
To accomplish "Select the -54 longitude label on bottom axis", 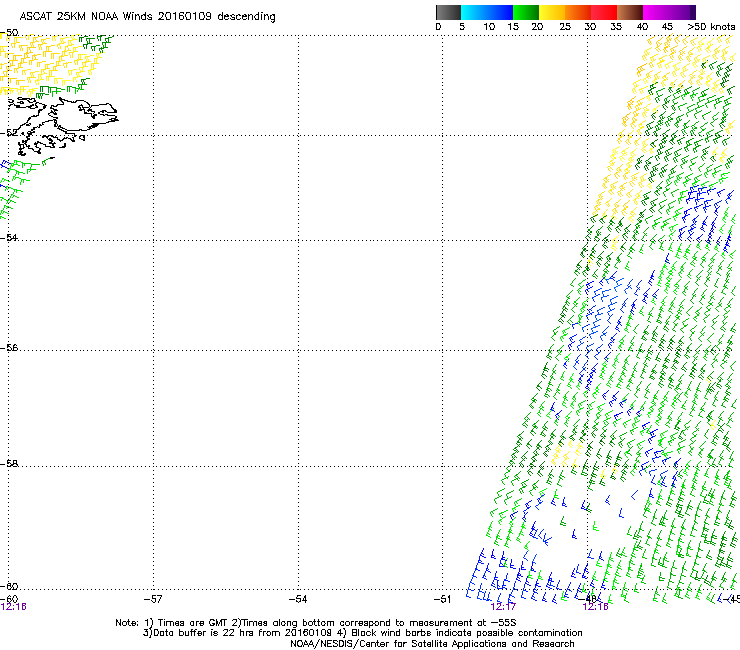I will click(x=298, y=599).
